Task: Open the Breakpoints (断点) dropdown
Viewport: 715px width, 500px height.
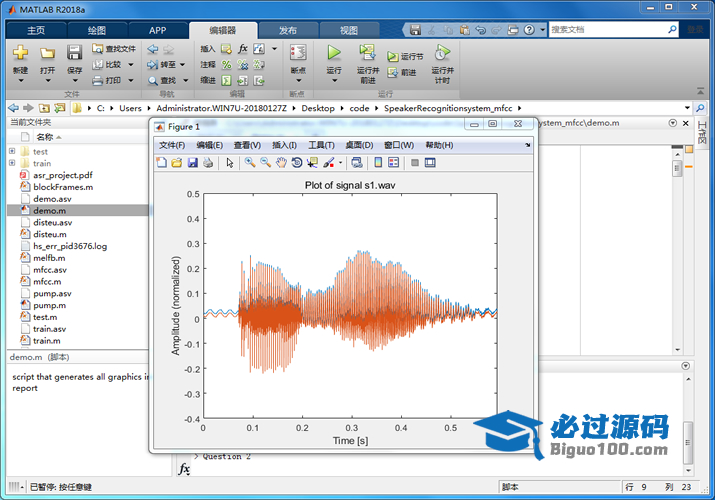Action: coord(298,81)
